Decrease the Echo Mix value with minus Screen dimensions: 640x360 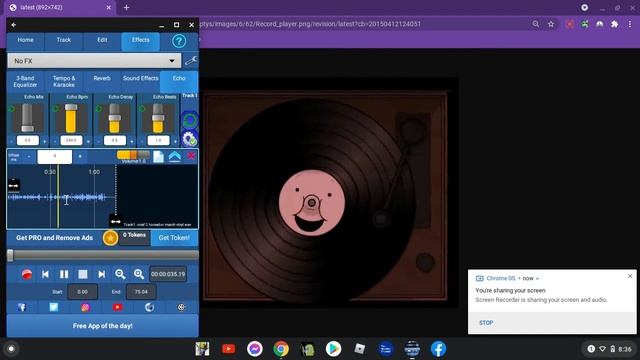[11, 141]
